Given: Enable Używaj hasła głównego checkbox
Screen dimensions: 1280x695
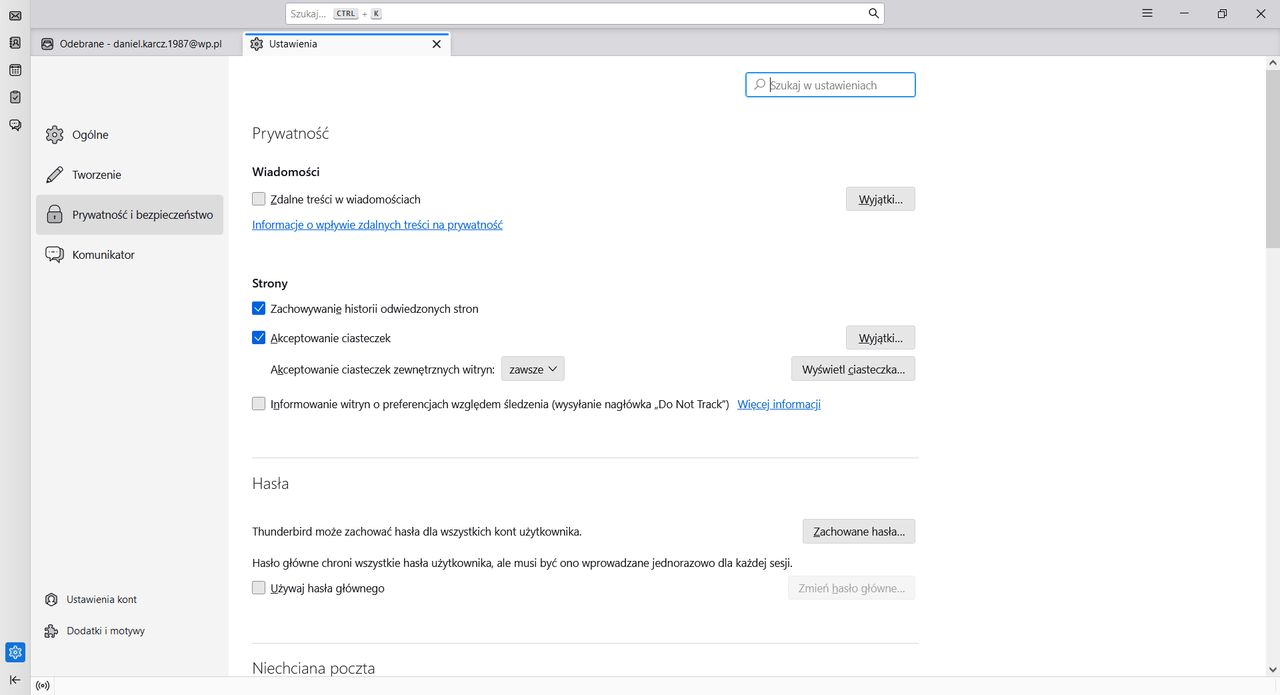Looking at the screenshot, I should click(x=259, y=588).
